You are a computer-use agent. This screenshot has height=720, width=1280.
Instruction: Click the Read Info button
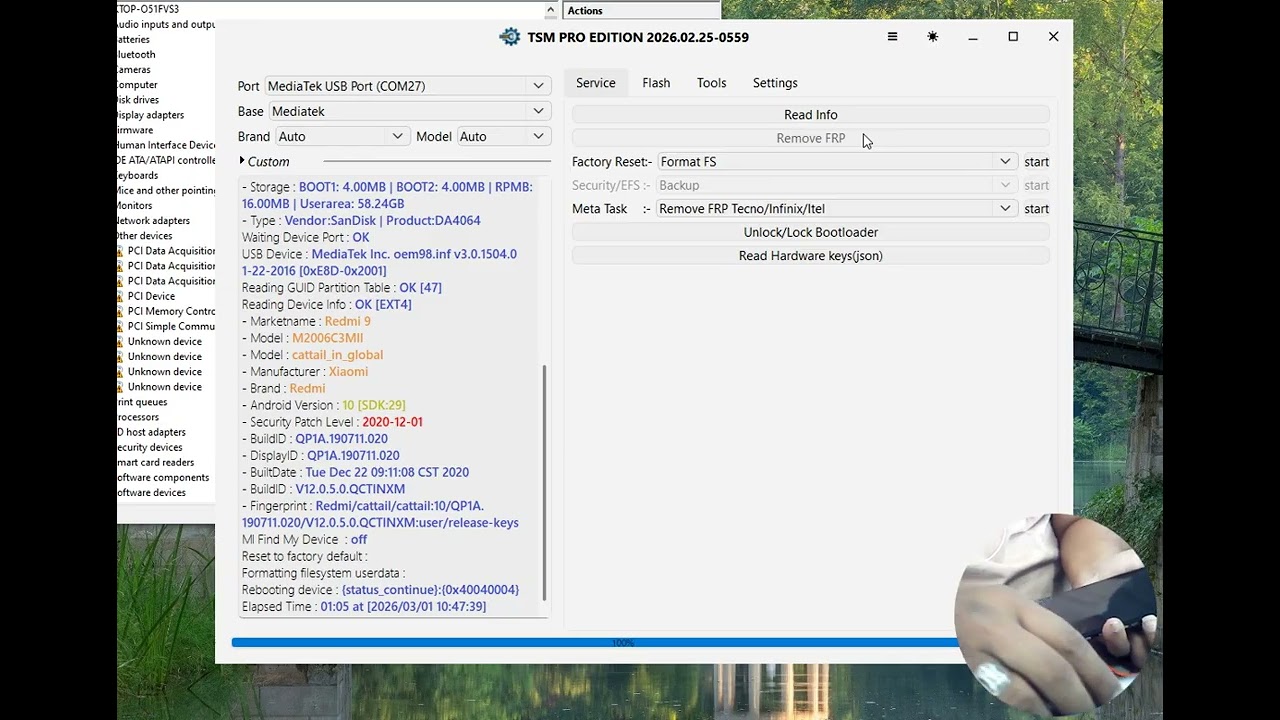tap(811, 115)
